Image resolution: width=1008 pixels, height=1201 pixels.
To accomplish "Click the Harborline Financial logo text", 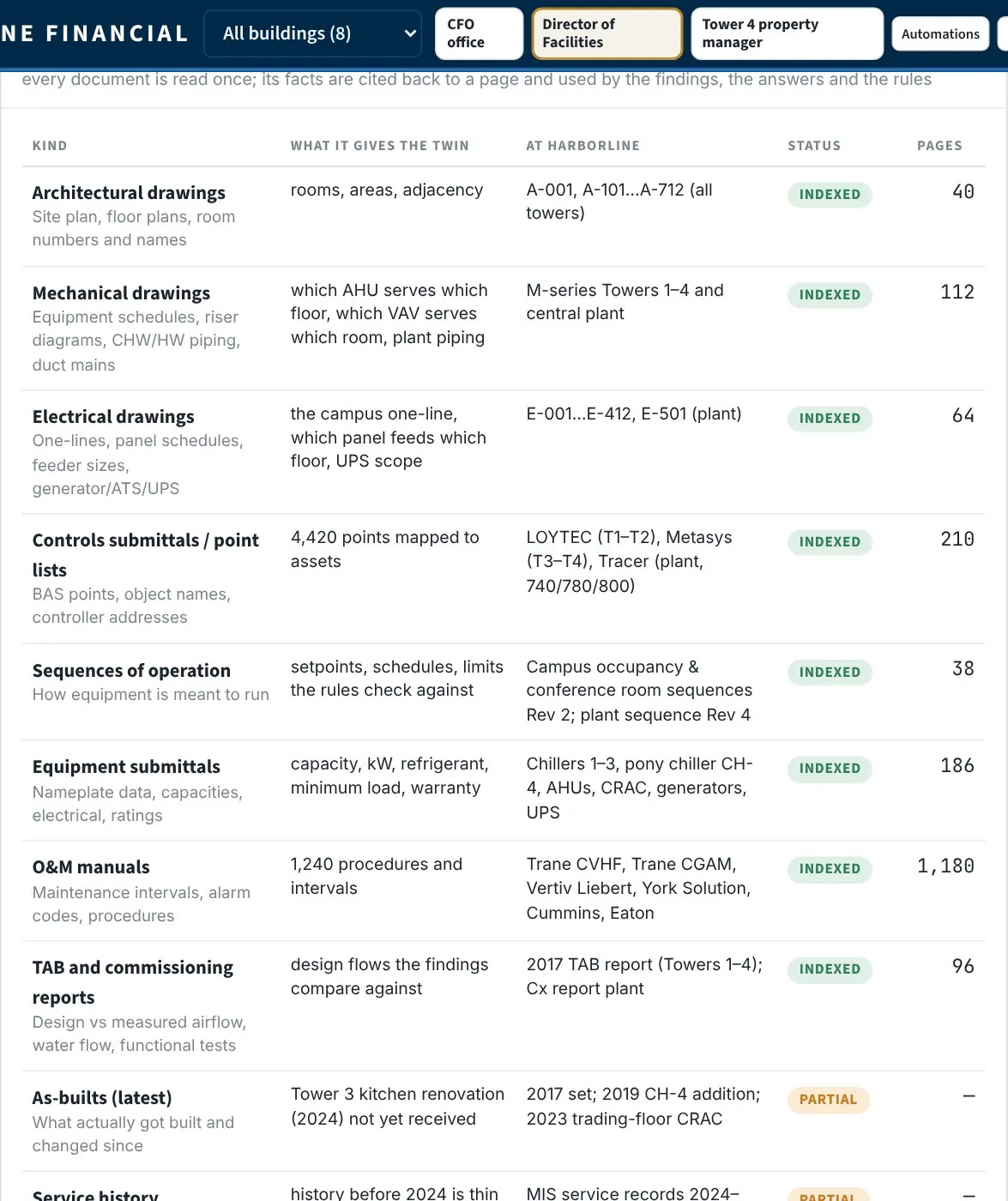I will click(x=94, y=33).
